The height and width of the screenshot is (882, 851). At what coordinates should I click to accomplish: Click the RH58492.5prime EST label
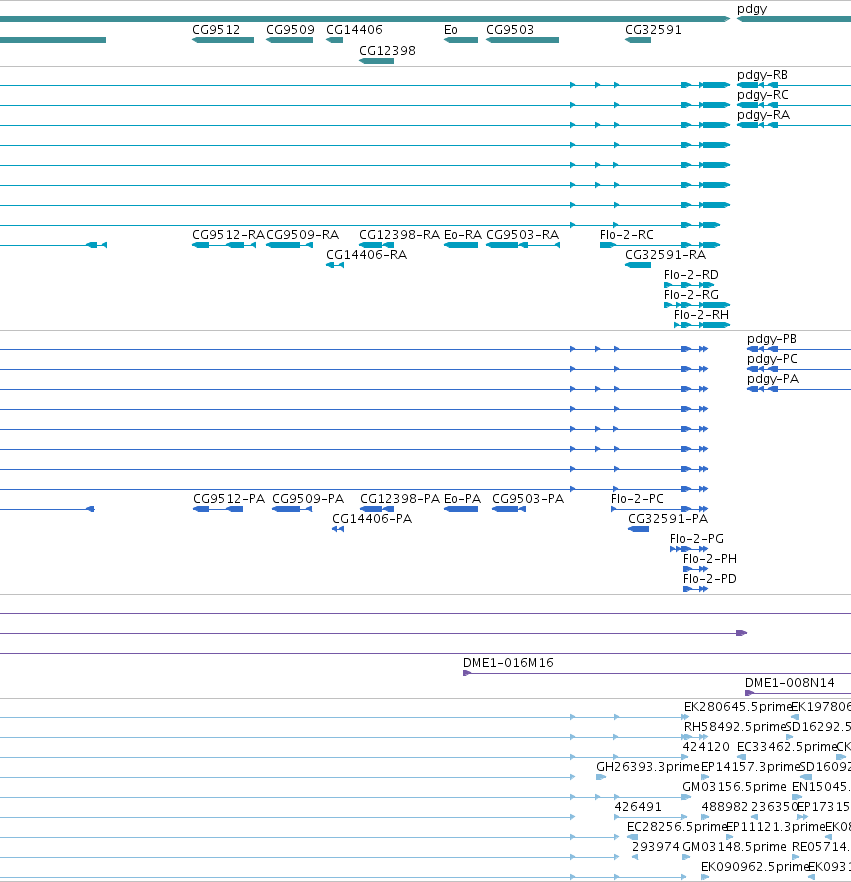pyautogui.click(x=735, y=727)
